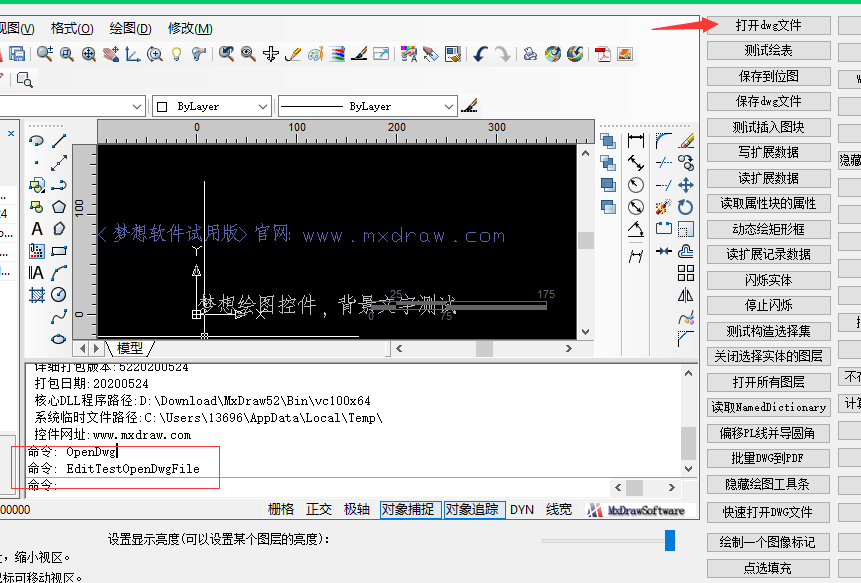Select the Move tool (four-arrow icon)

tap(685, 186)
